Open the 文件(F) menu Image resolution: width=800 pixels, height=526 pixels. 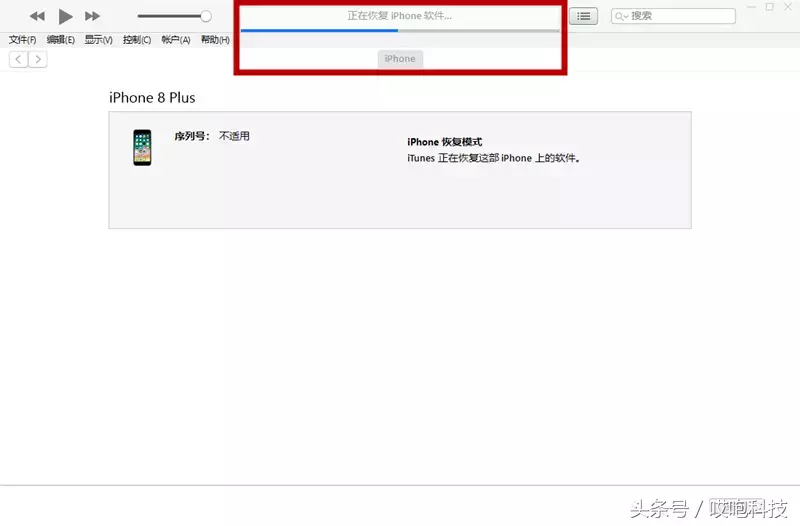click(22, 40)
